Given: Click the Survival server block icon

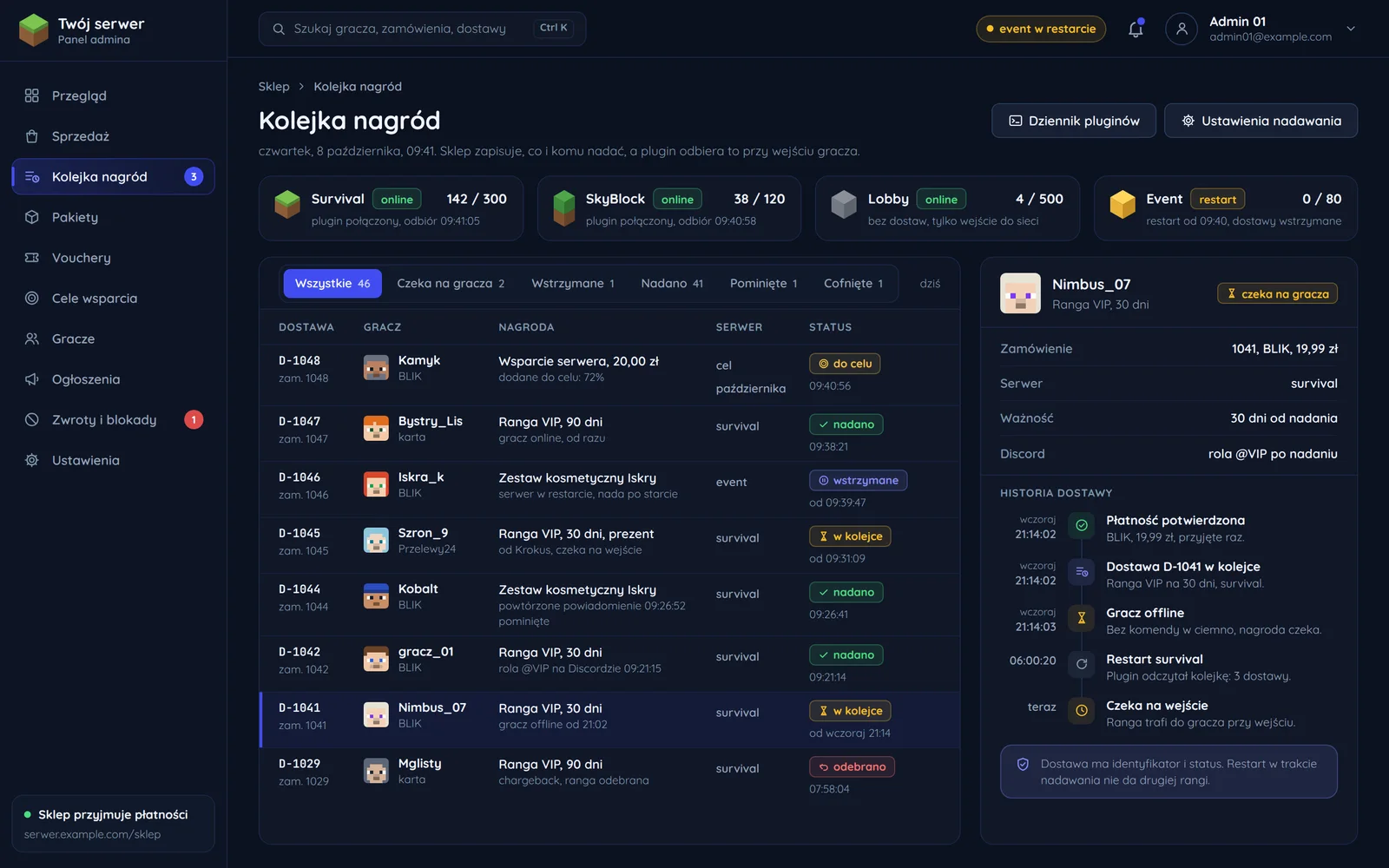Looking at the screenshot, I should tap(287, 205).
